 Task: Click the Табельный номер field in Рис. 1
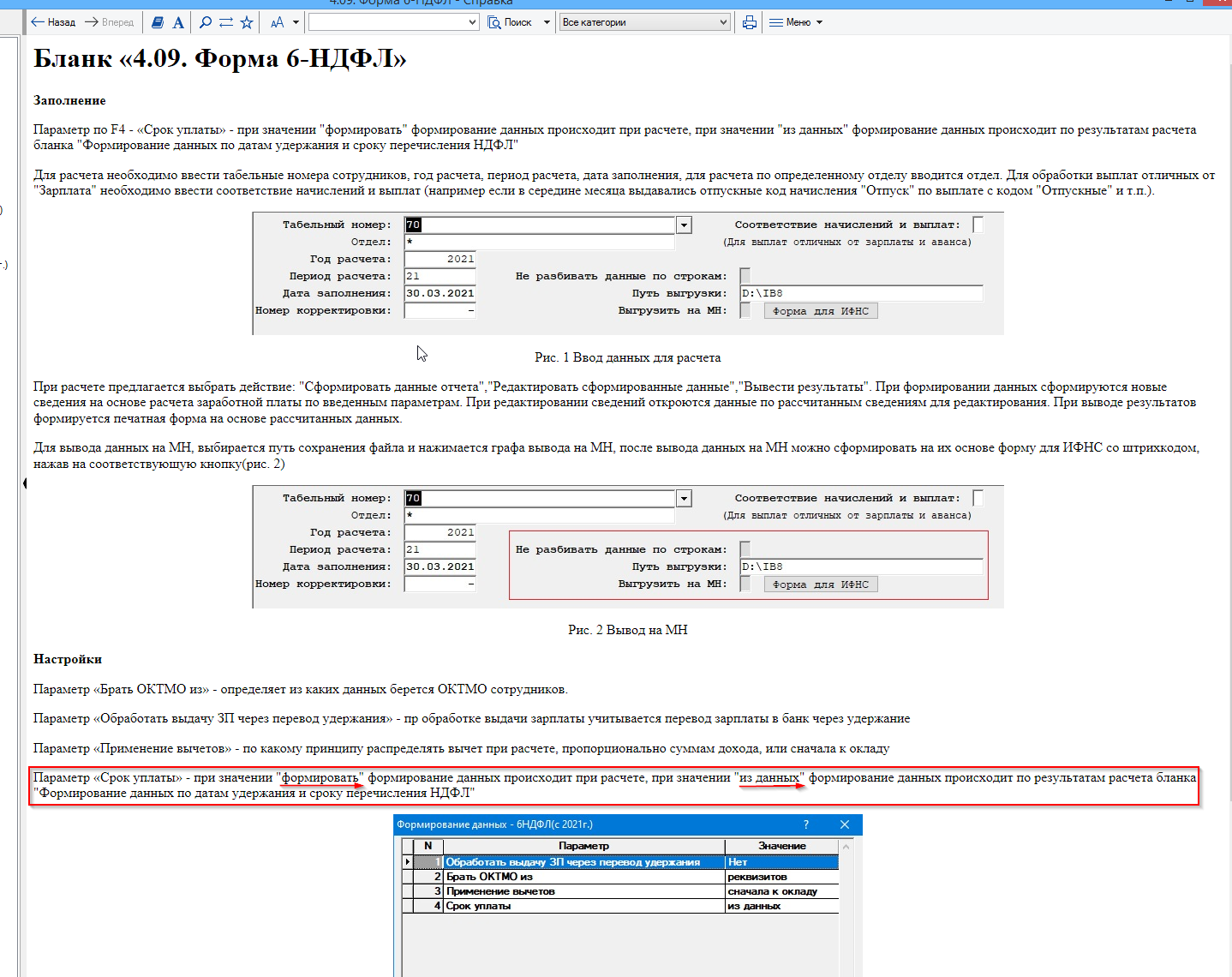coord(540,225)
